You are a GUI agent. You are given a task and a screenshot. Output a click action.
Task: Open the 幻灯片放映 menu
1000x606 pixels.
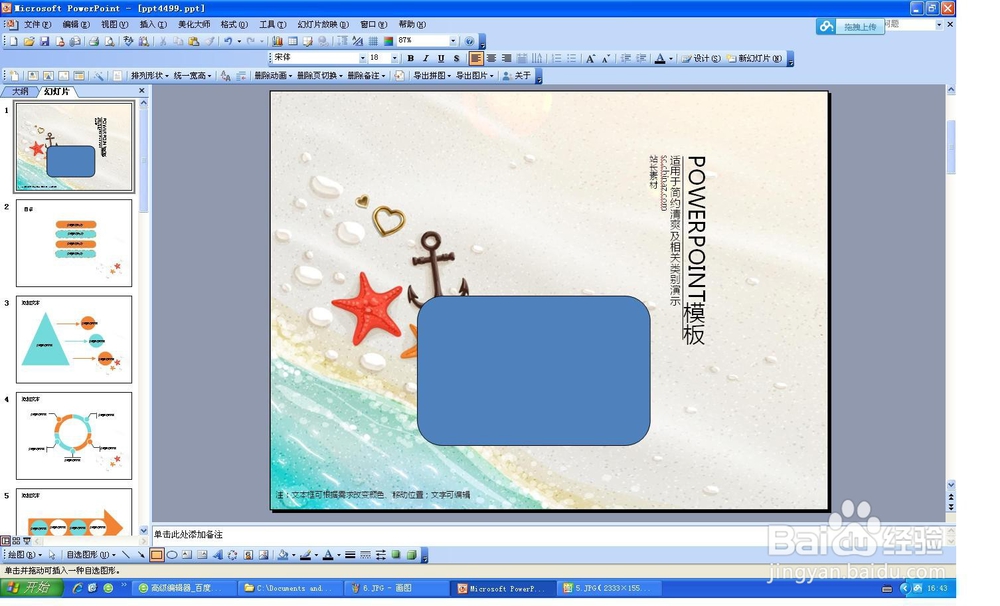point(323,24)
